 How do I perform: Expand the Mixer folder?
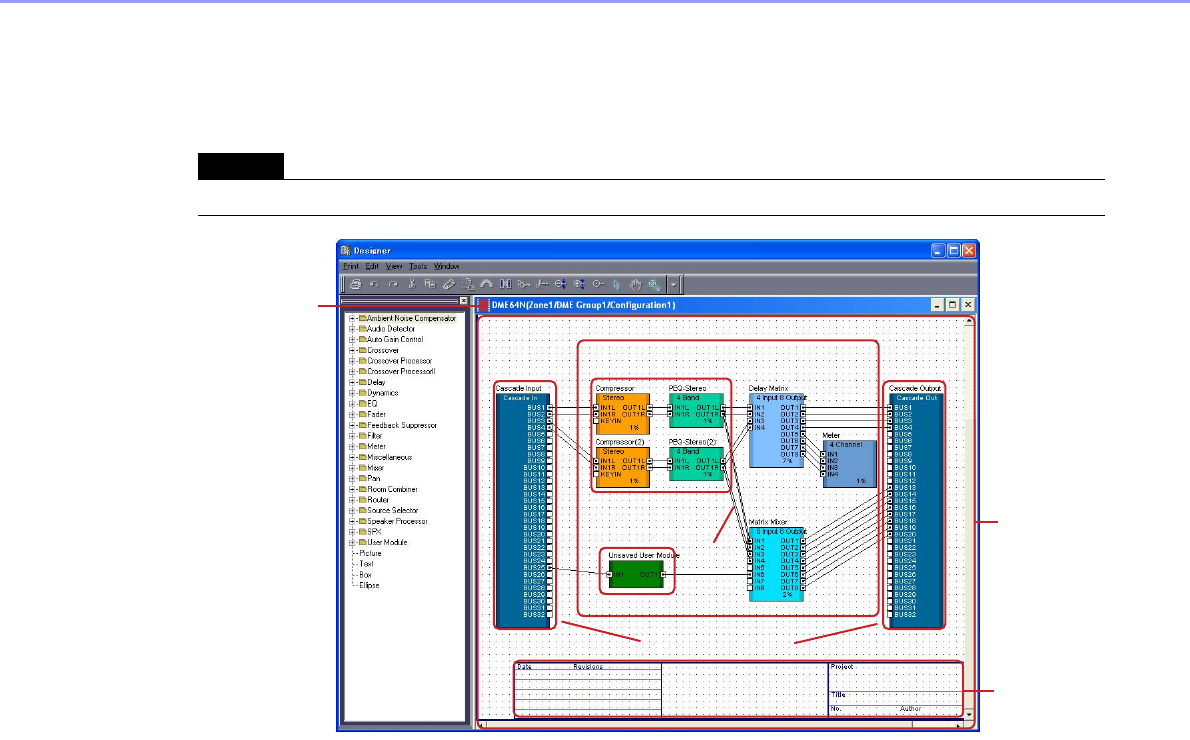tap(352, 468)
